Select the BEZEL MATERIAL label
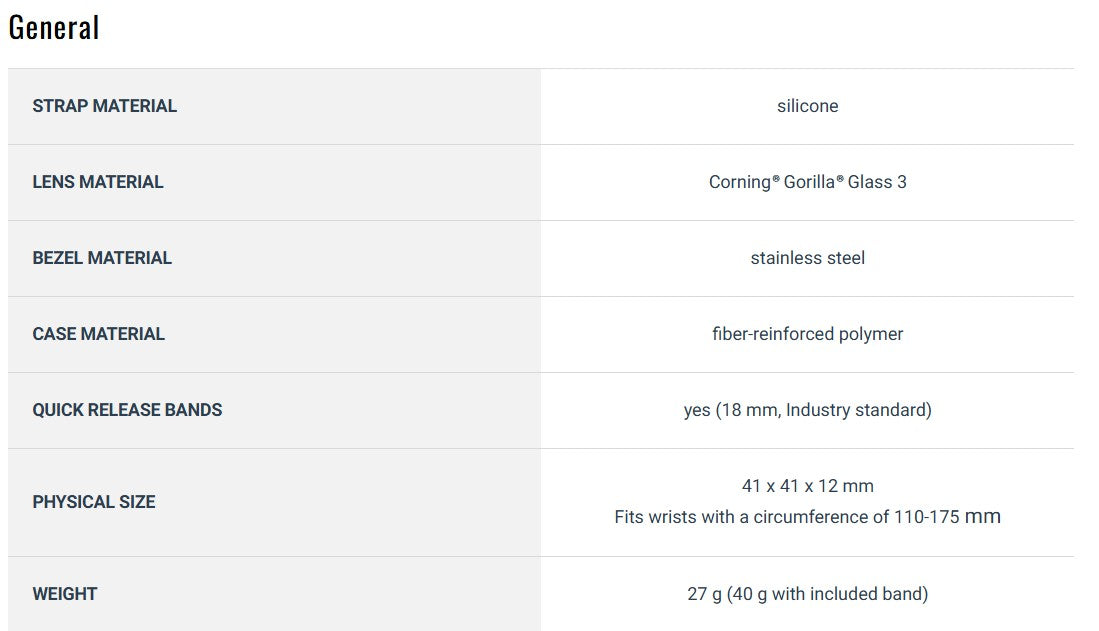 (102, 258)
